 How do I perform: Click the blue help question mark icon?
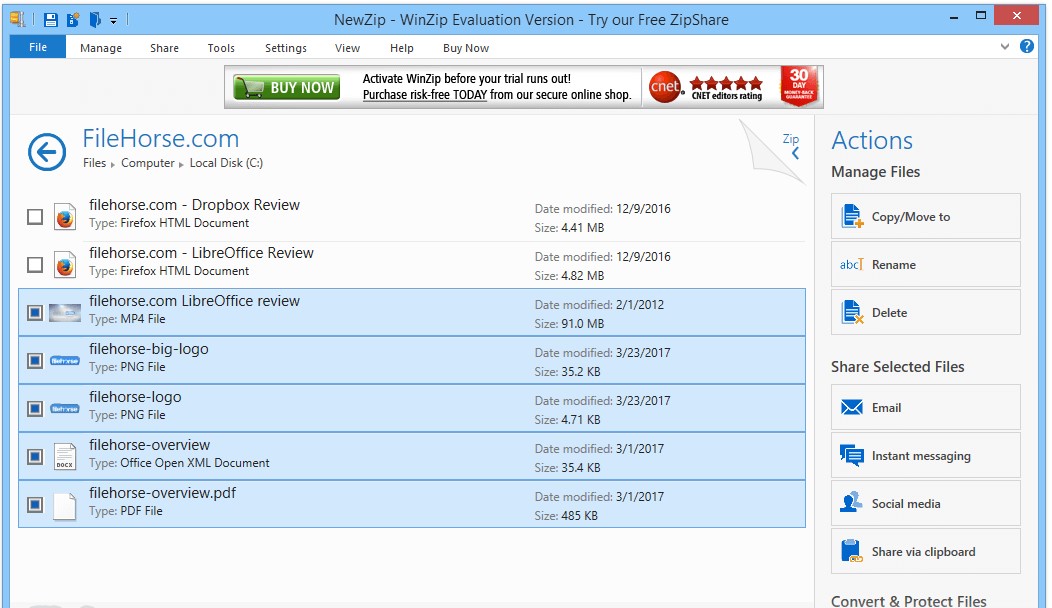[x=1027, y=46]
